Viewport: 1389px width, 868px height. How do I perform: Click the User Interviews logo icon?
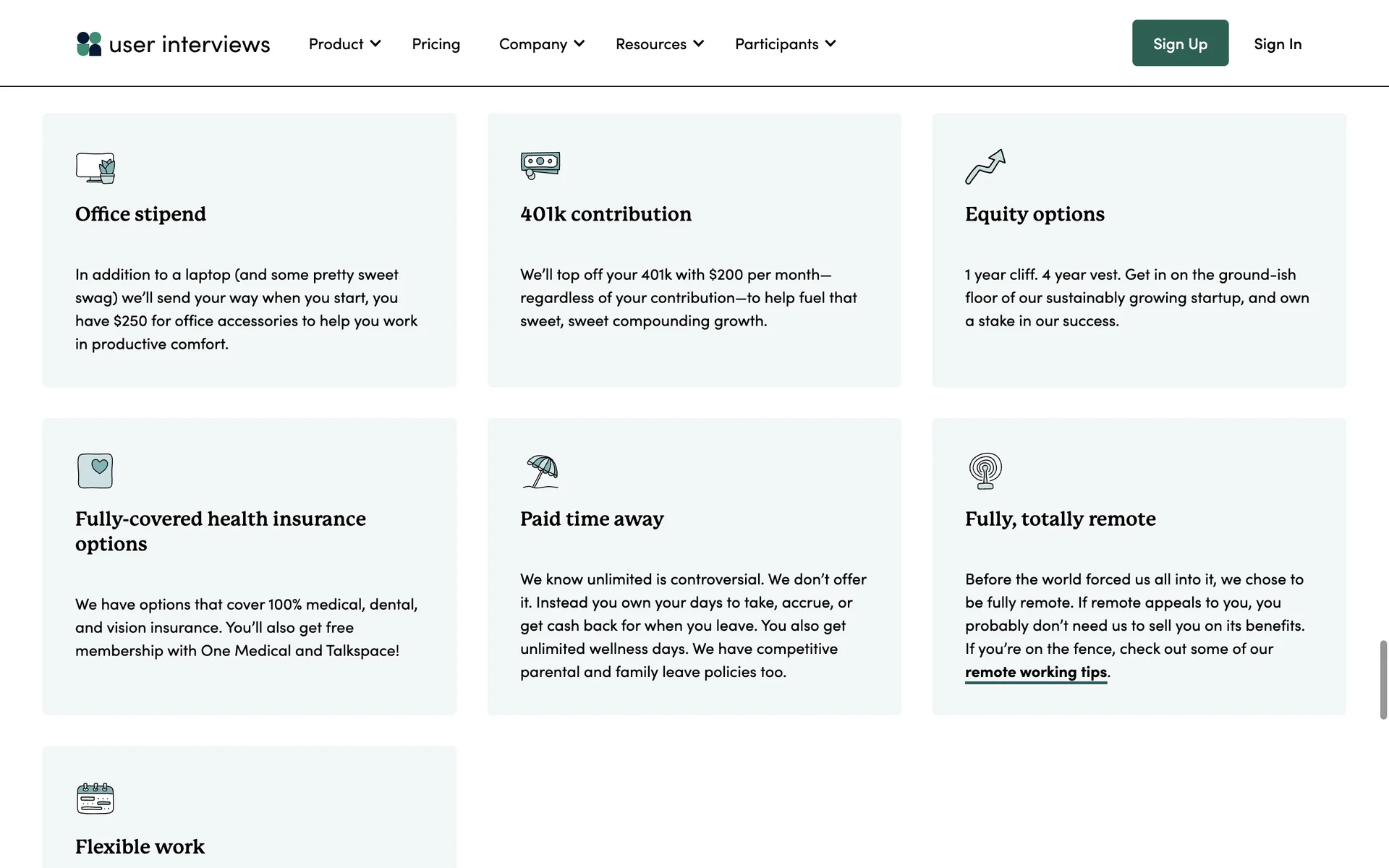(x=89, y=44)
